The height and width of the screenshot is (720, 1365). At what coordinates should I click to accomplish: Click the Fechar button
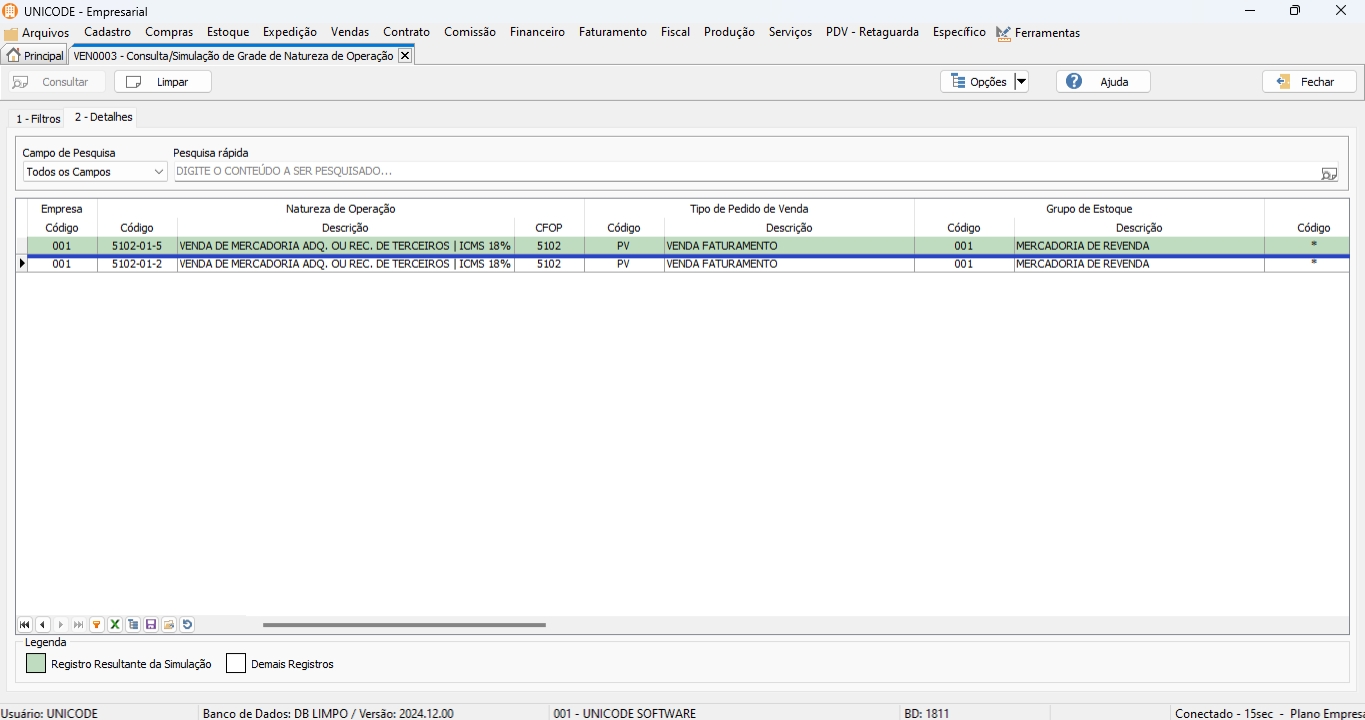click(x=1308, y=82)
